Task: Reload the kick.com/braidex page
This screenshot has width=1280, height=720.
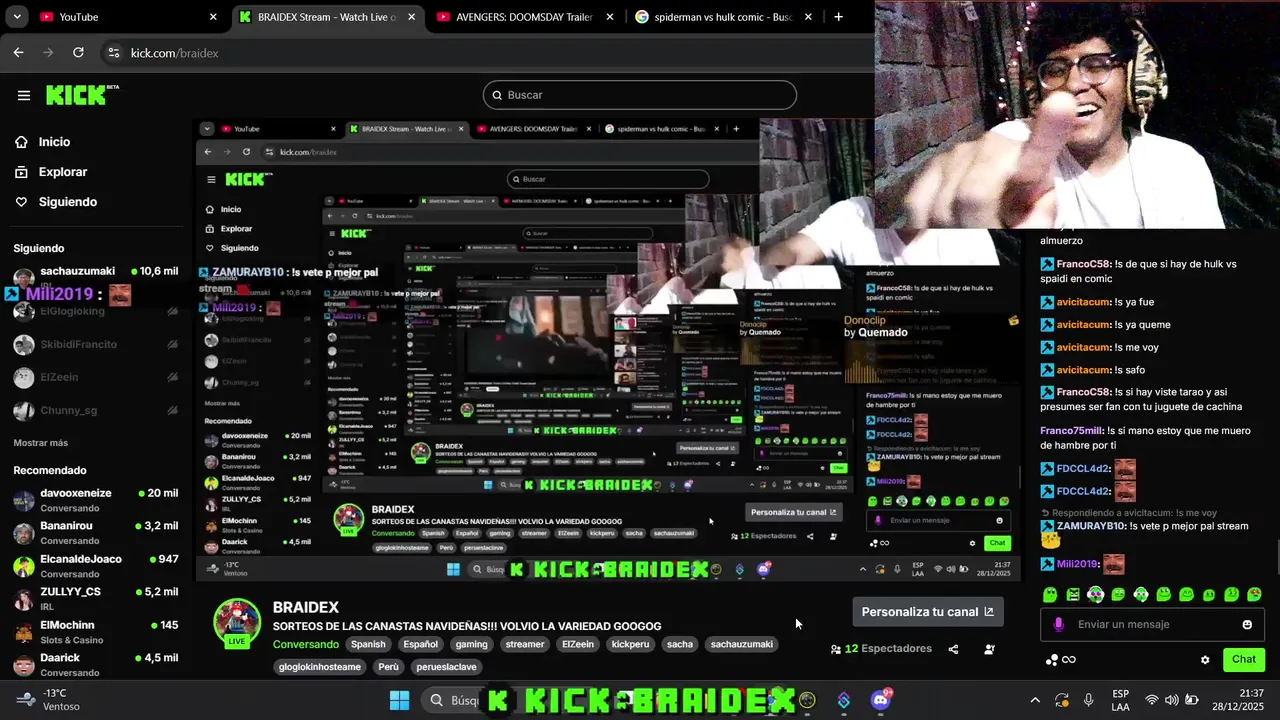Action: point(78,53)
